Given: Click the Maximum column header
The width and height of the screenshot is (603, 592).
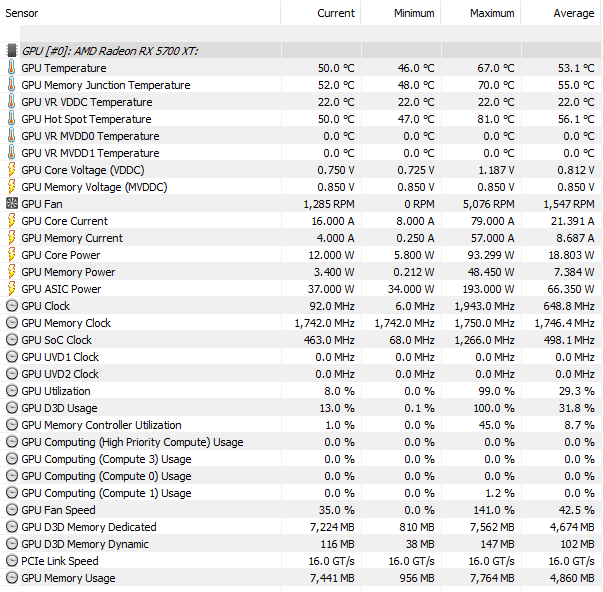Looking at the screenshot, I should click(x=481, y=13).
